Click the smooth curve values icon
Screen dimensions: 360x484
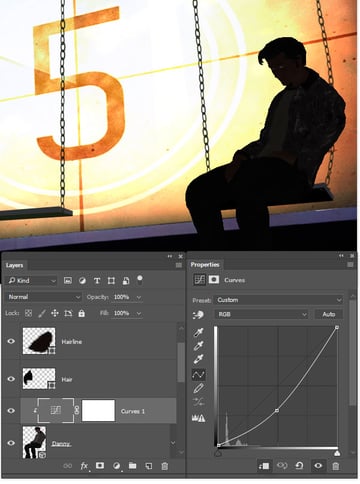pos(199,402)
